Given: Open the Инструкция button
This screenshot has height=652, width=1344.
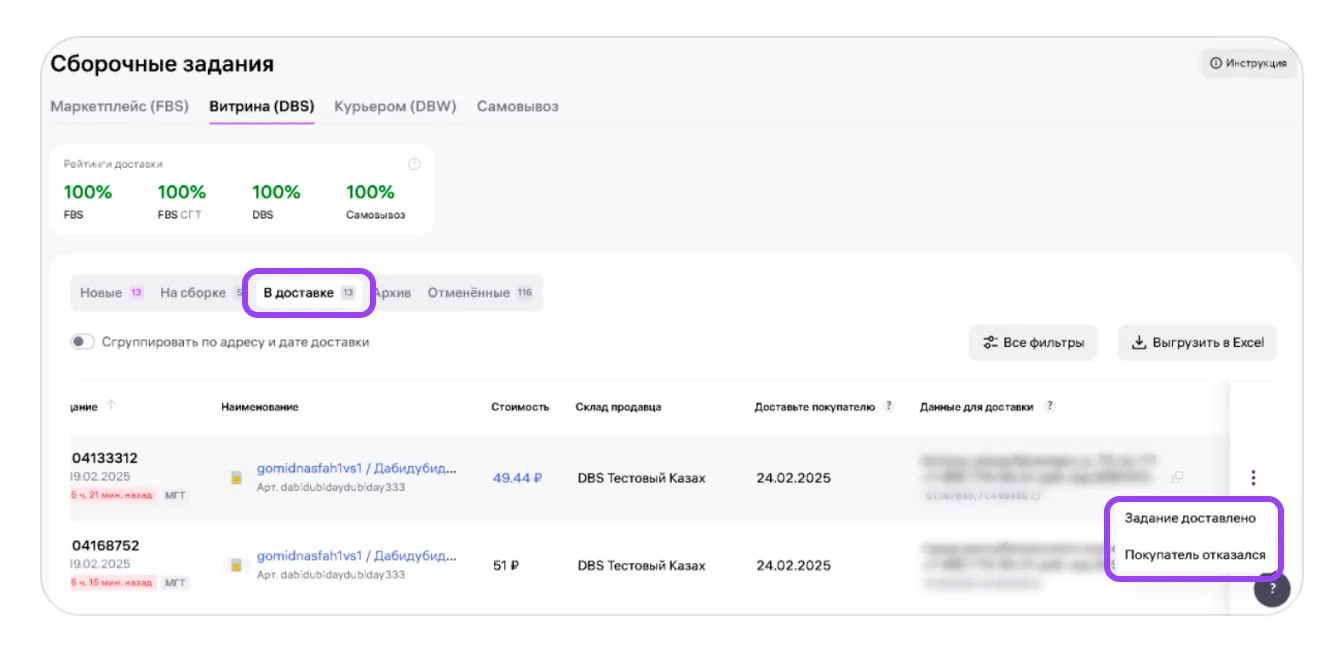Looking at the screenshot, I should (x=1248, y=63).
